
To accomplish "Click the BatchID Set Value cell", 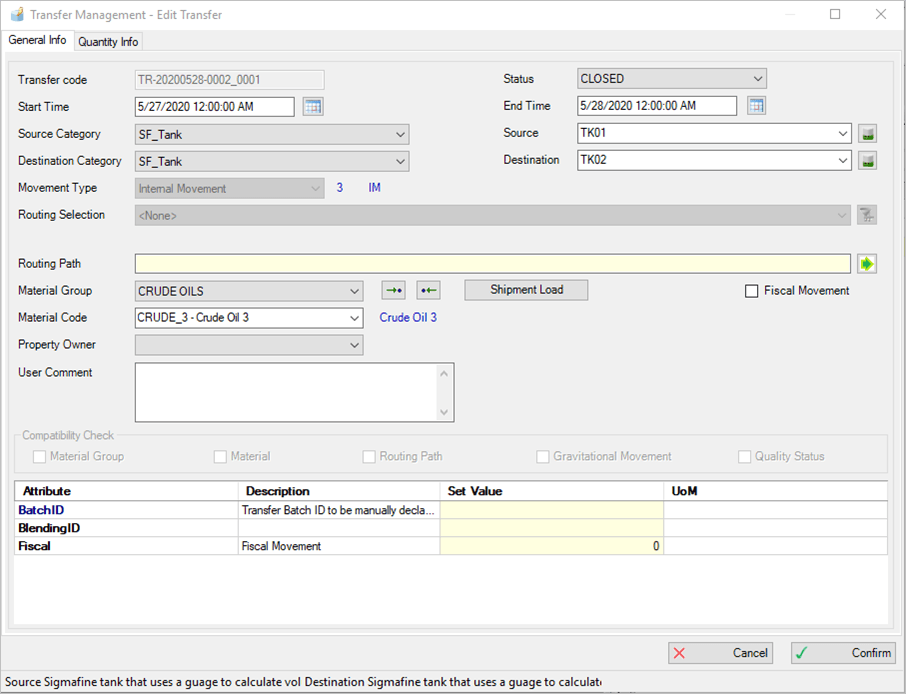I will tap(550, 510).
